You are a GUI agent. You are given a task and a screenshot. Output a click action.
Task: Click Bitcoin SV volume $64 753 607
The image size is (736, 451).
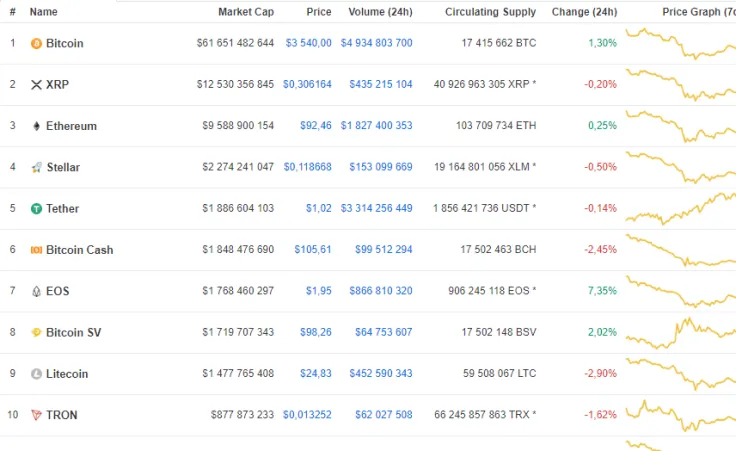click(x=383, y=332)
